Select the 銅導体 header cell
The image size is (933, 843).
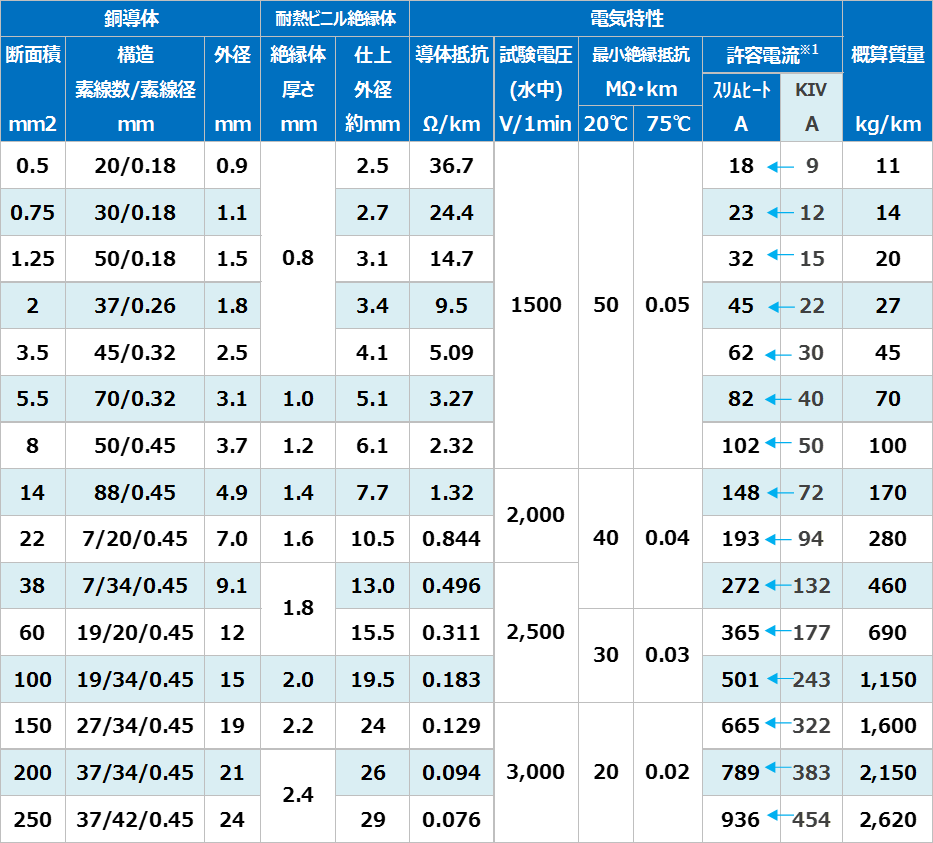[131, 19]
